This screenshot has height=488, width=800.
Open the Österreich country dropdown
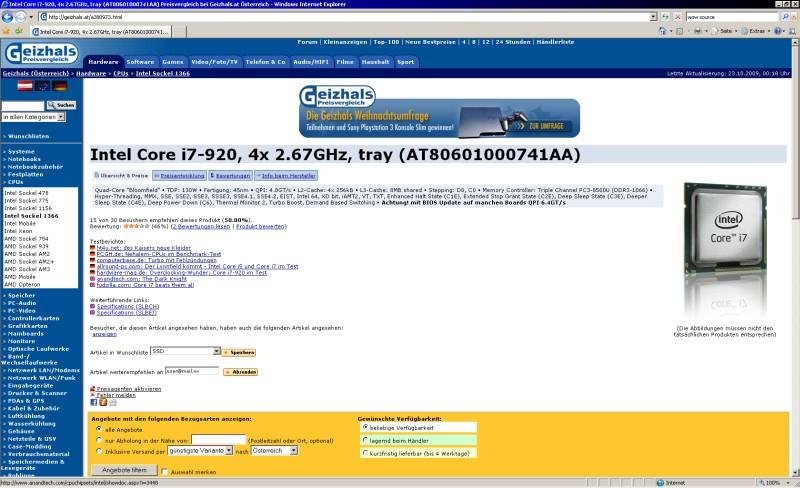(274, 451)
